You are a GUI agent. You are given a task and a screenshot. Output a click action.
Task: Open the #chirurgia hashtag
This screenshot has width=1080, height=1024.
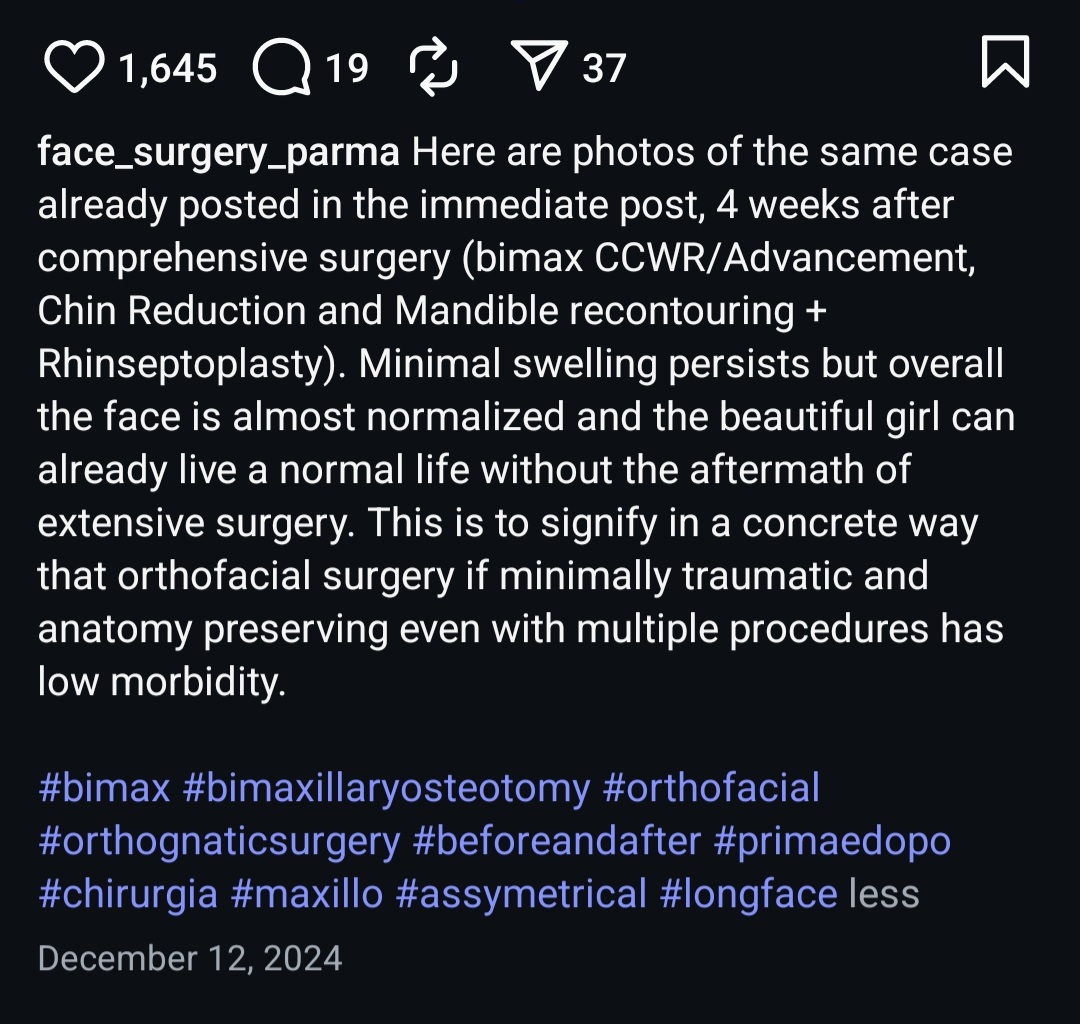pos(127,893)
